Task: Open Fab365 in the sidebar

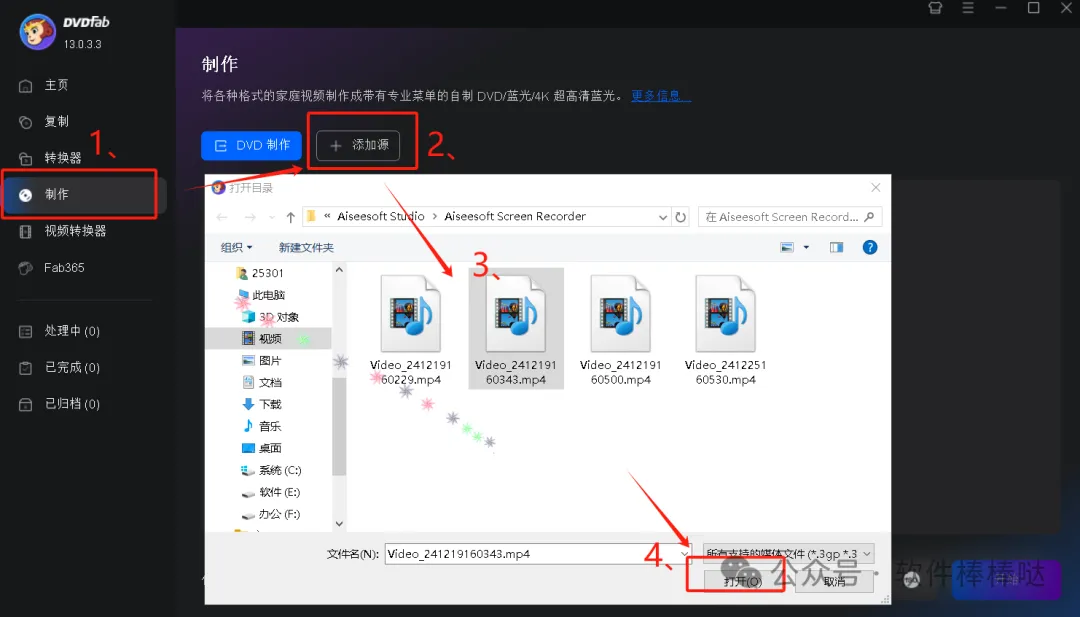Action: pos(52,268)
